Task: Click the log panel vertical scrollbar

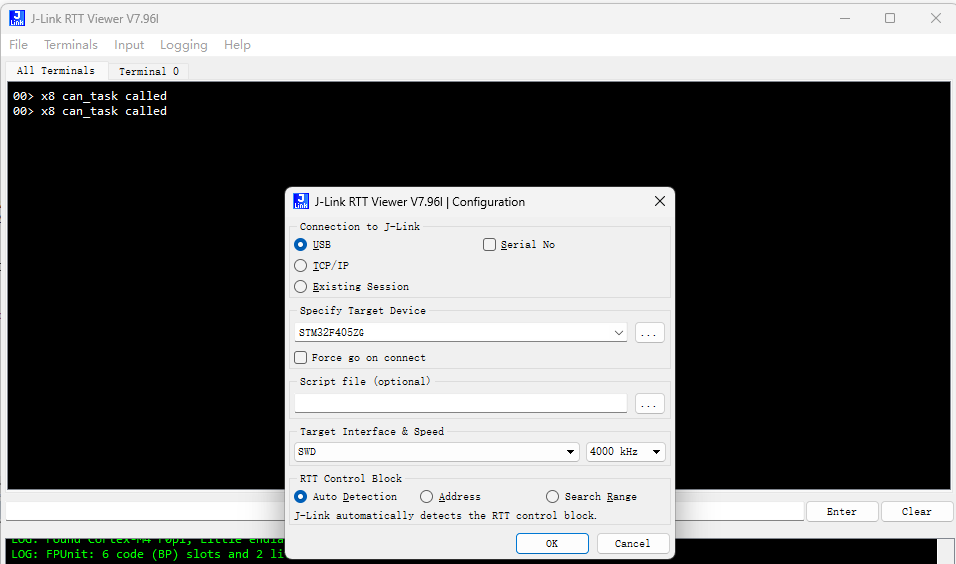Action: (946, 551)
